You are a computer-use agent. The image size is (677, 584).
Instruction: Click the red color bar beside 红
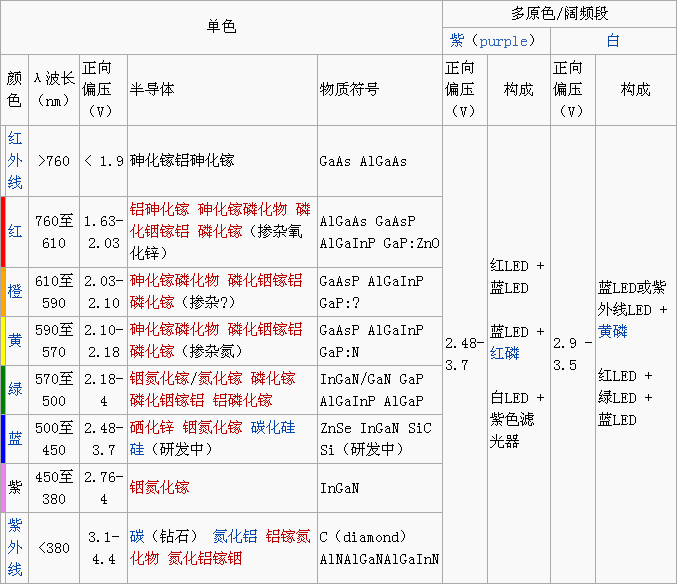click(3, 232)
